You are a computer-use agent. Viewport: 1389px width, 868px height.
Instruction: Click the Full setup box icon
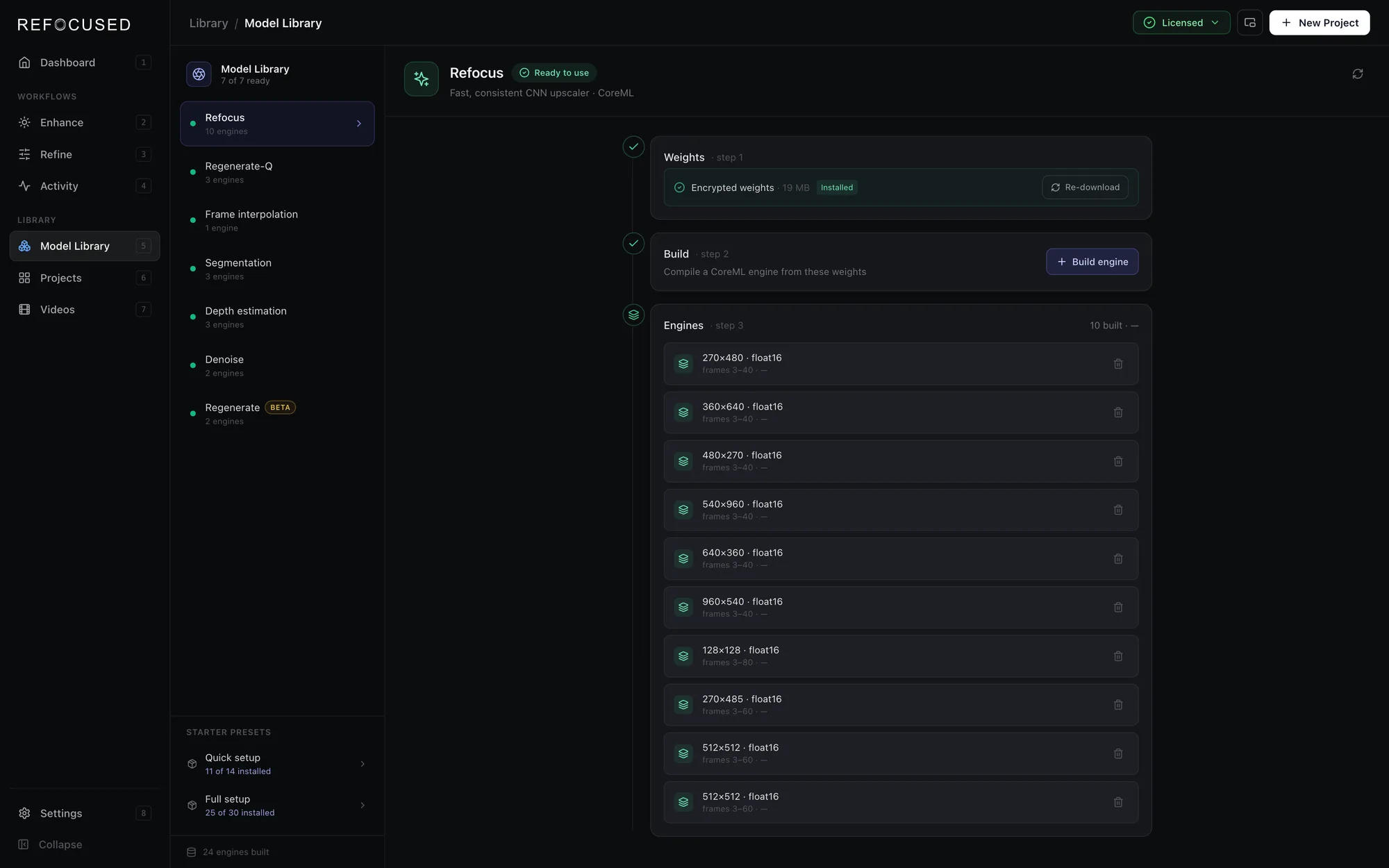[192, 806]
